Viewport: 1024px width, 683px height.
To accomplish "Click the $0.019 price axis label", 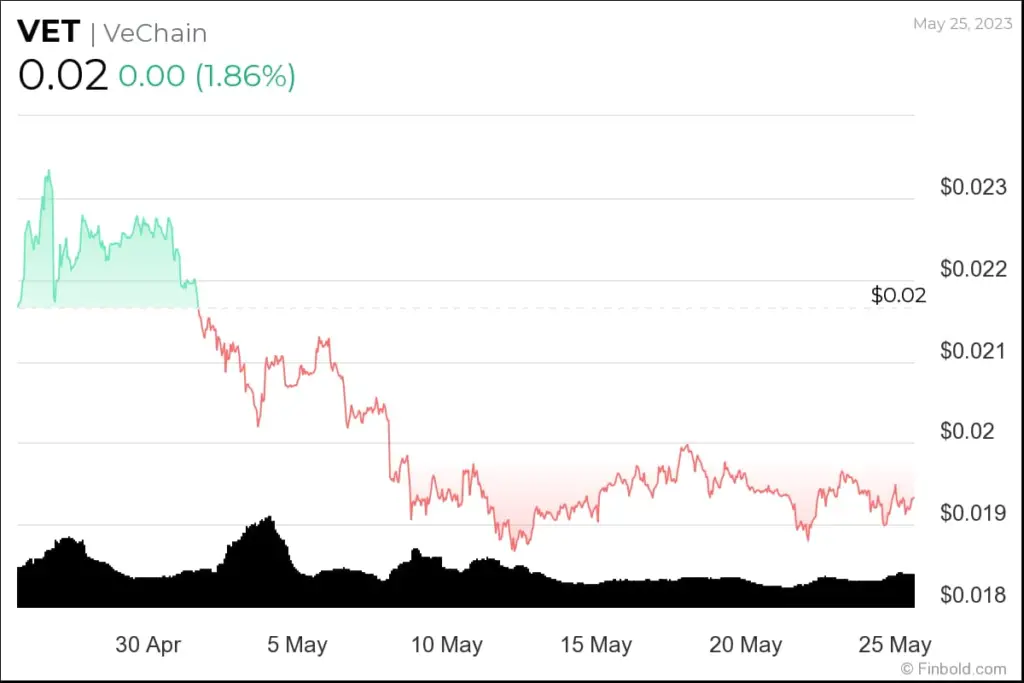I will pyautogui.click(x=974, y=514).
